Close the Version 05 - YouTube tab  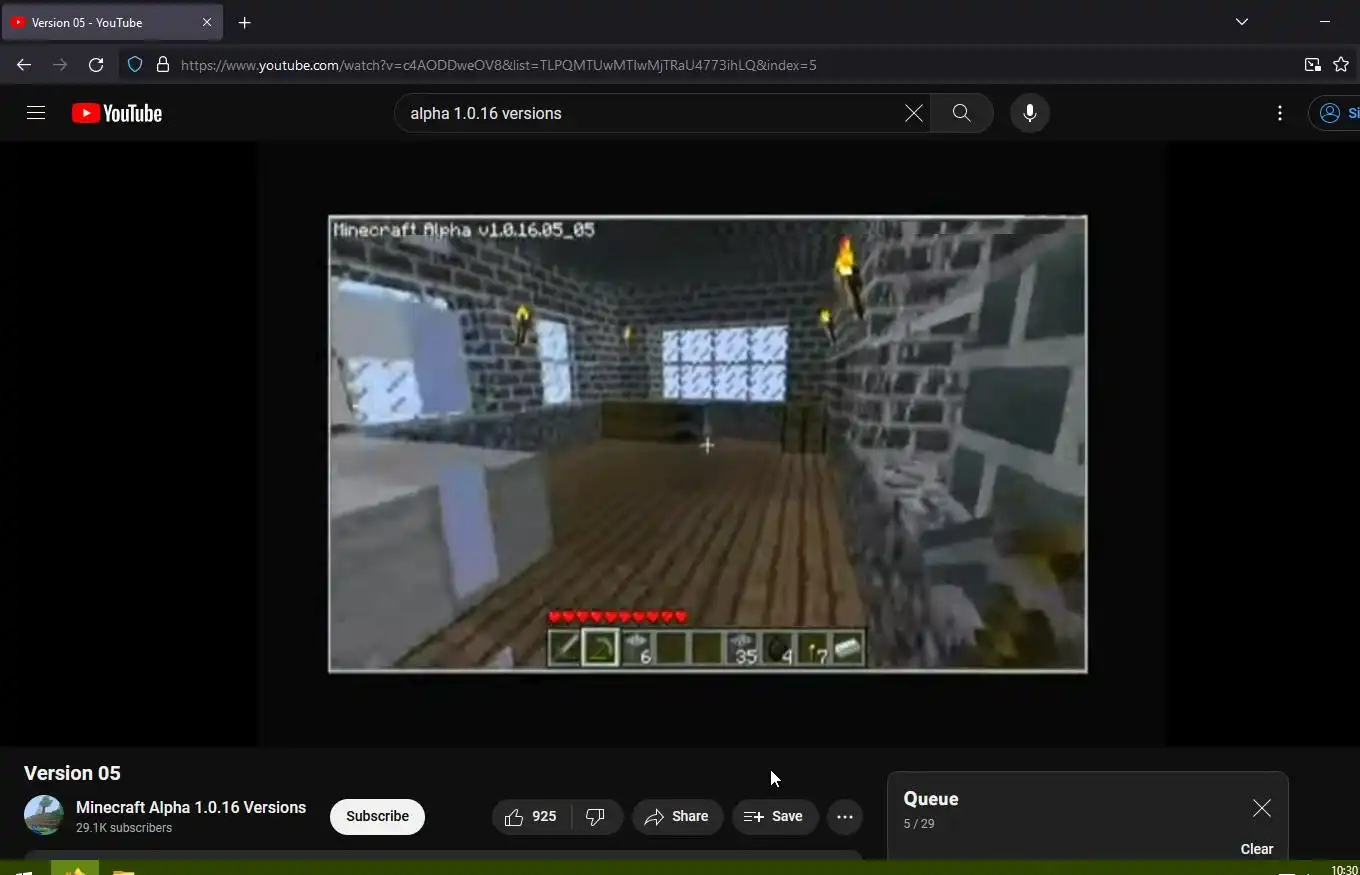(207, 22)
